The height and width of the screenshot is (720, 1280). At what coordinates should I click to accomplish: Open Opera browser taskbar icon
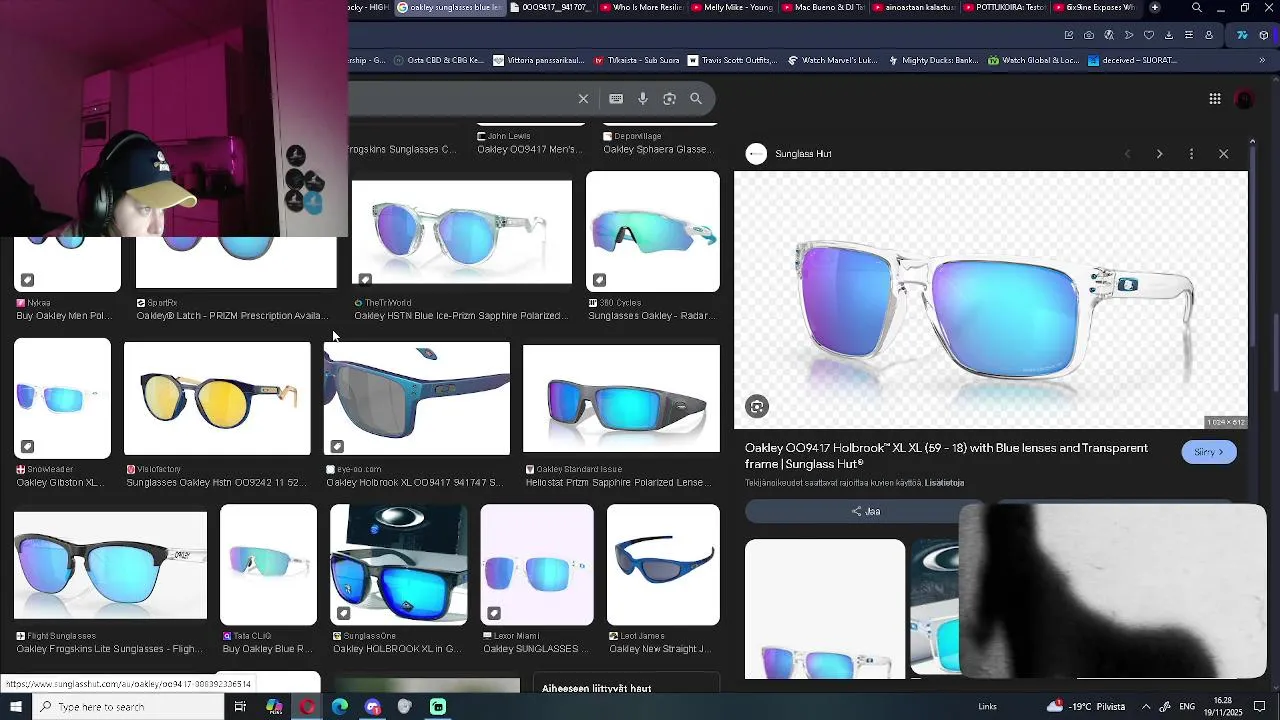pyautogui.click(x=307, y=707)
